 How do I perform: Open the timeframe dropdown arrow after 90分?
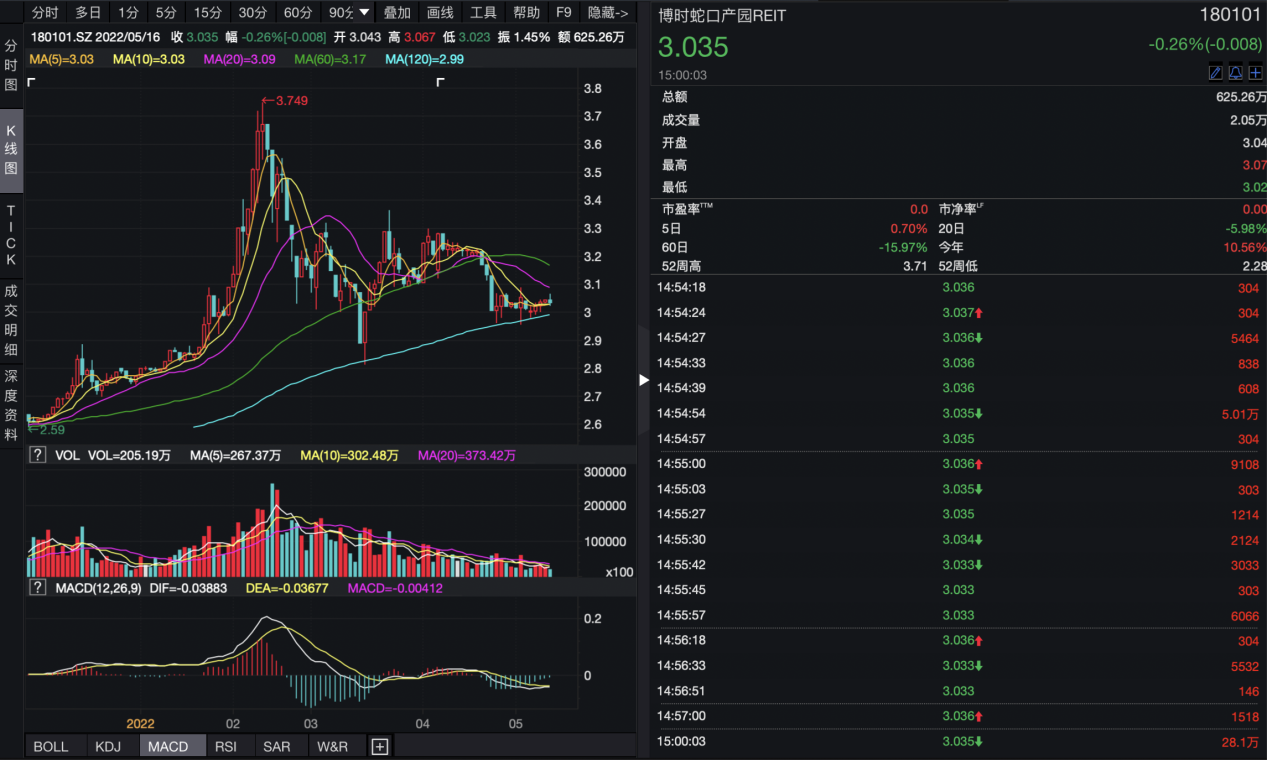[x=364, y=13]
